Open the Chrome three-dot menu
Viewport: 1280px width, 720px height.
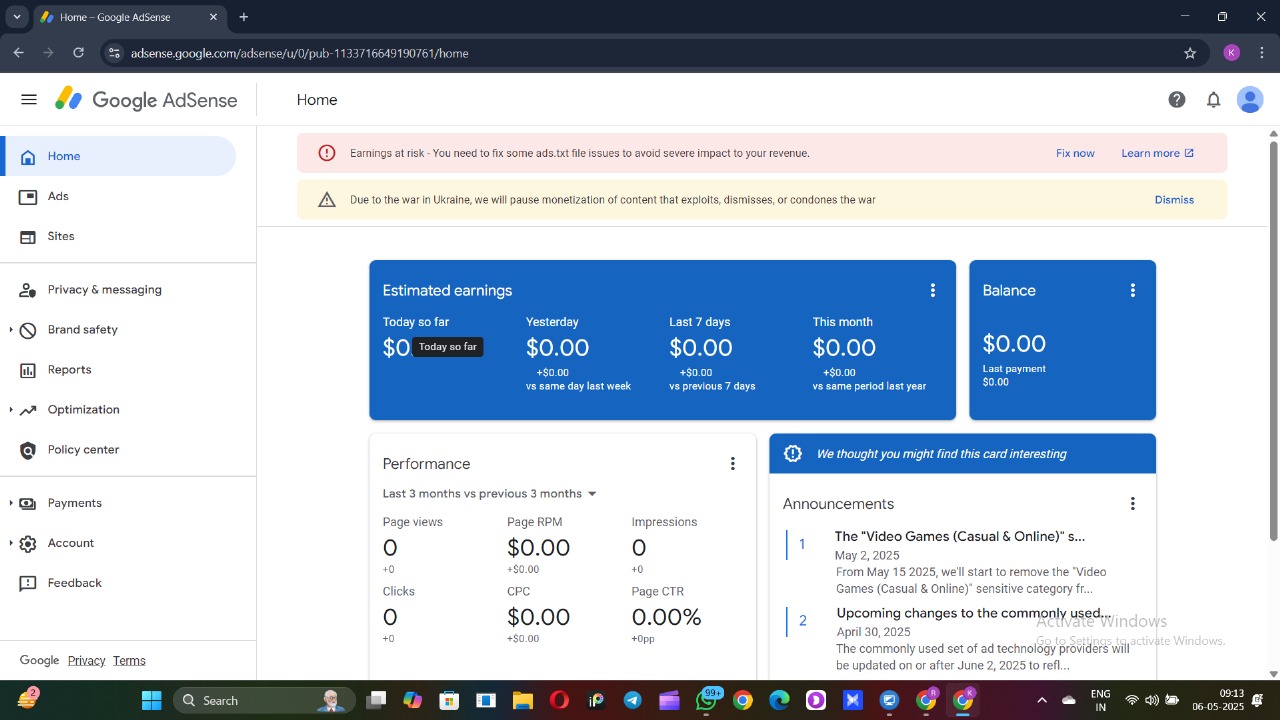tap(1262, 53)
